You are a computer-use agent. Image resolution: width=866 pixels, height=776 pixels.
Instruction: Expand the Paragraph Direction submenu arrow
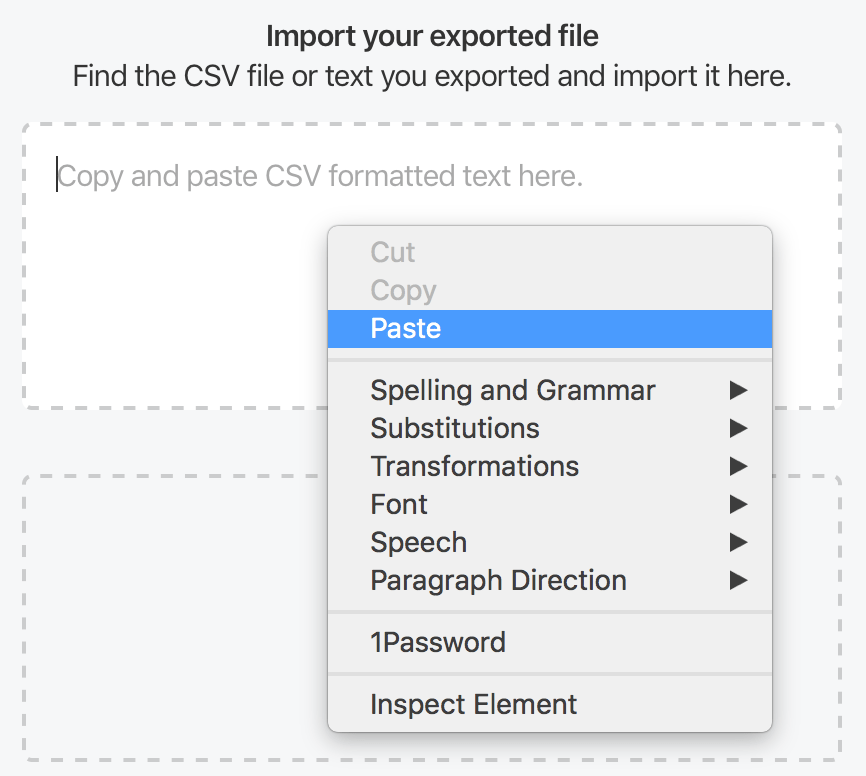[739, 580]
